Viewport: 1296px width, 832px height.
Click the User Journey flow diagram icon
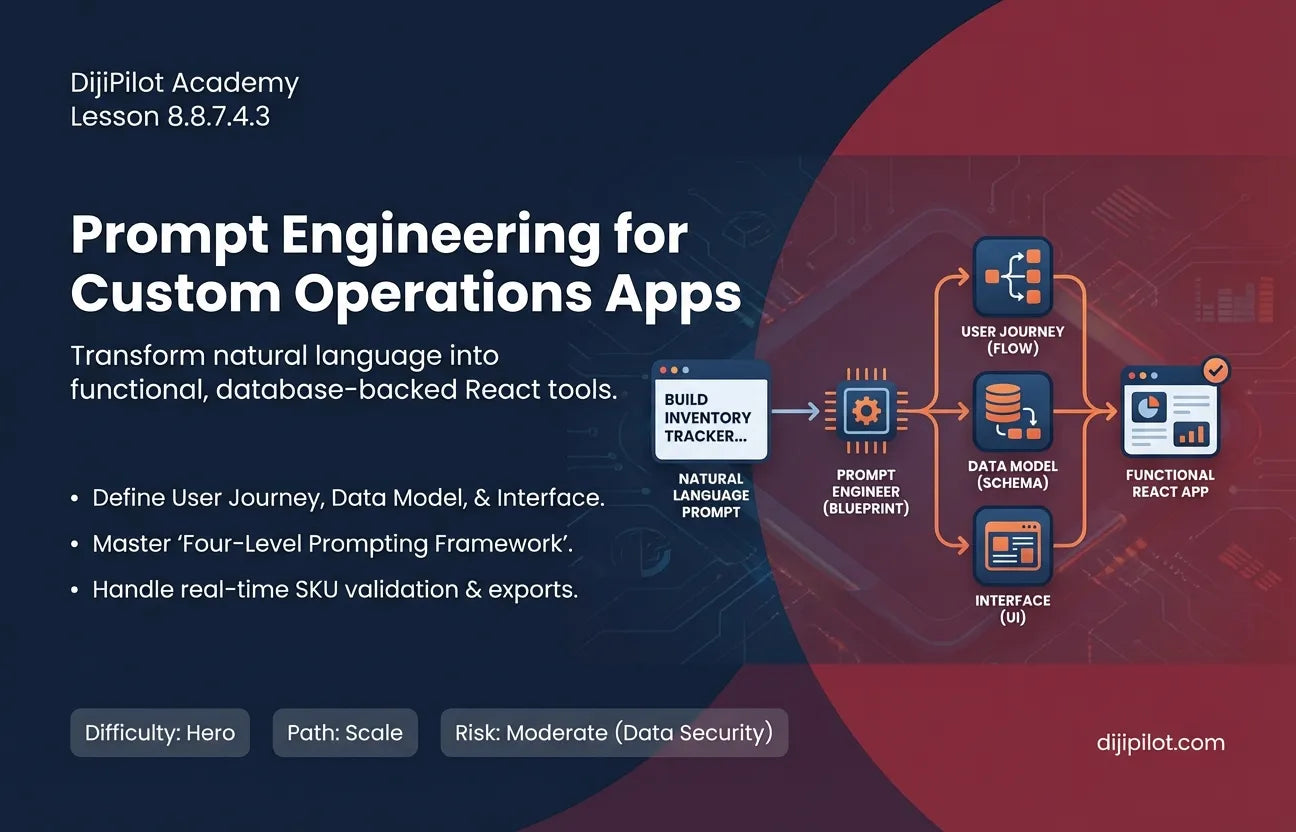pyautogui.click(x=1012, y=276)
